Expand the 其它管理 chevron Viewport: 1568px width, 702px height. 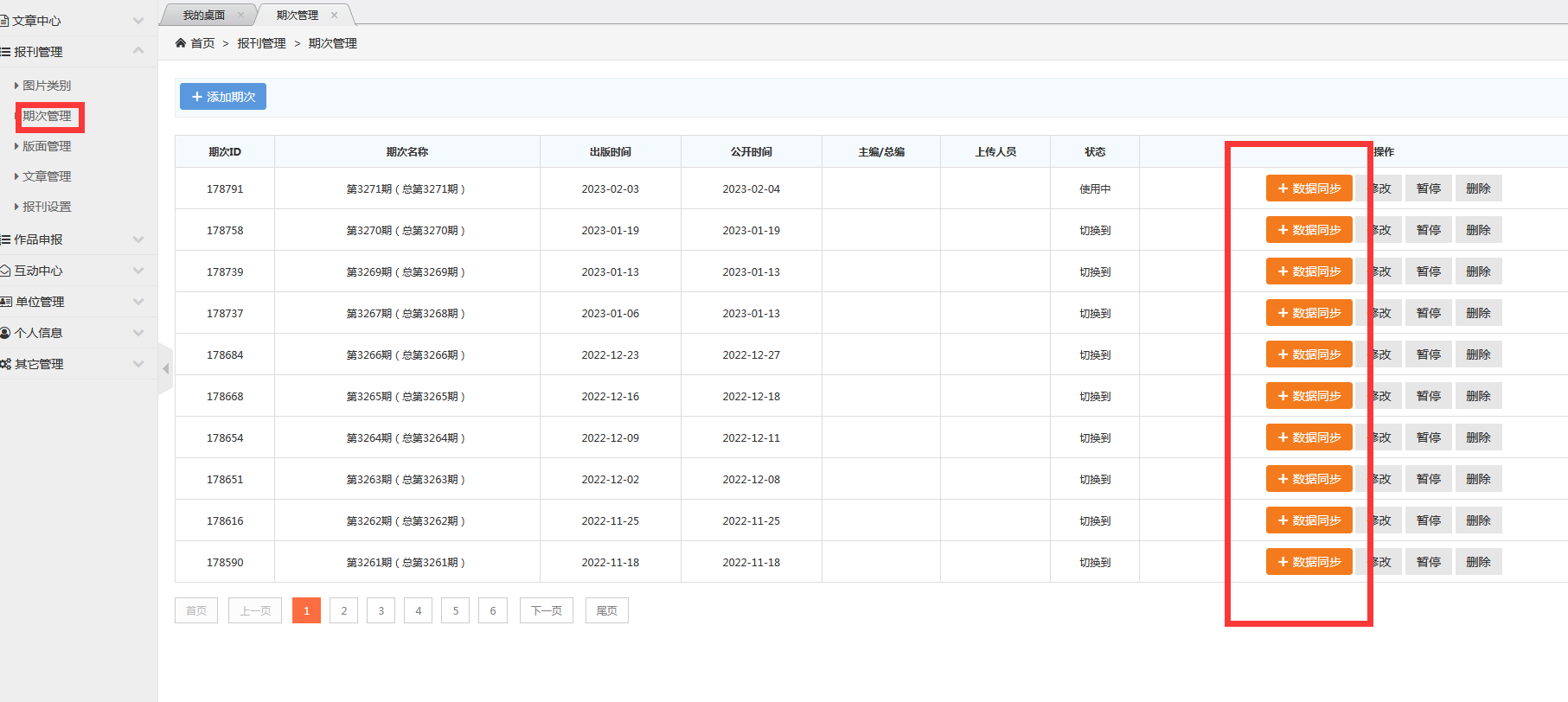tap(138, 364)
